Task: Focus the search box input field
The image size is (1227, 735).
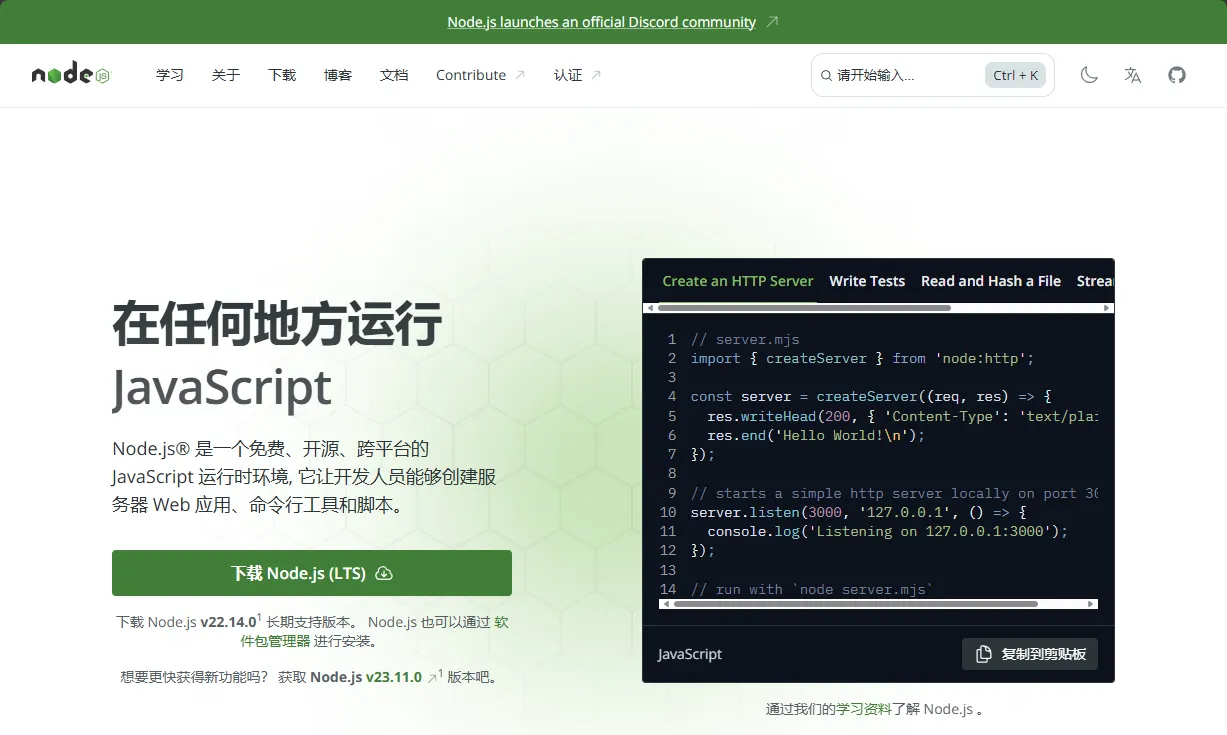Action: click(933, 75)
